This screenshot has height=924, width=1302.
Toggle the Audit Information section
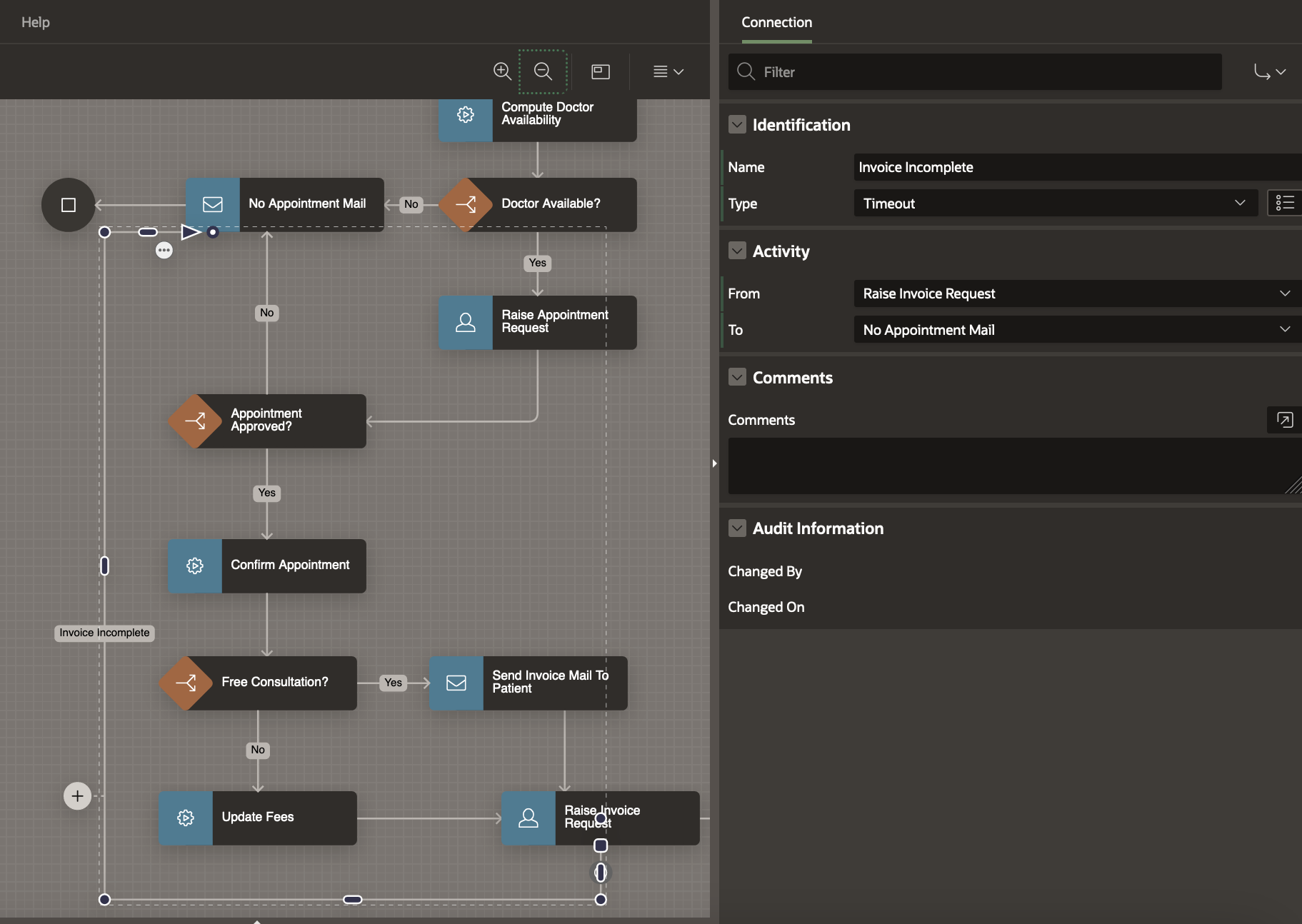coord(737,528)
